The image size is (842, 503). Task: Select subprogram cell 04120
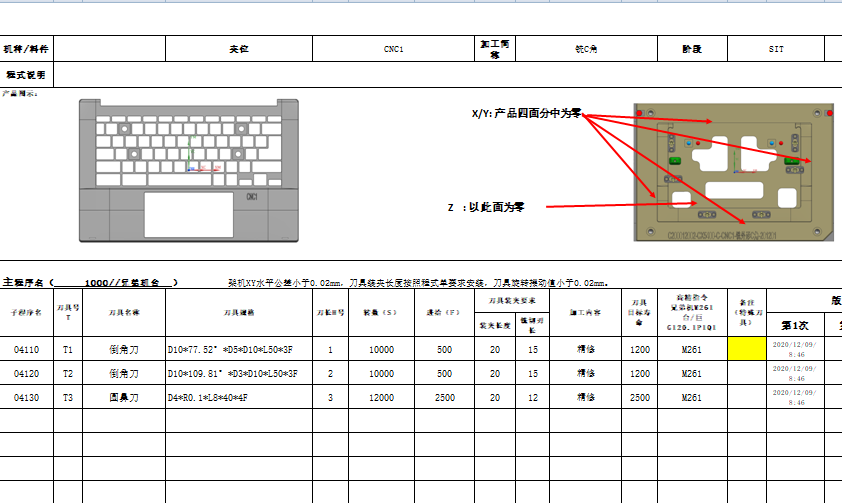coord(26,373)
